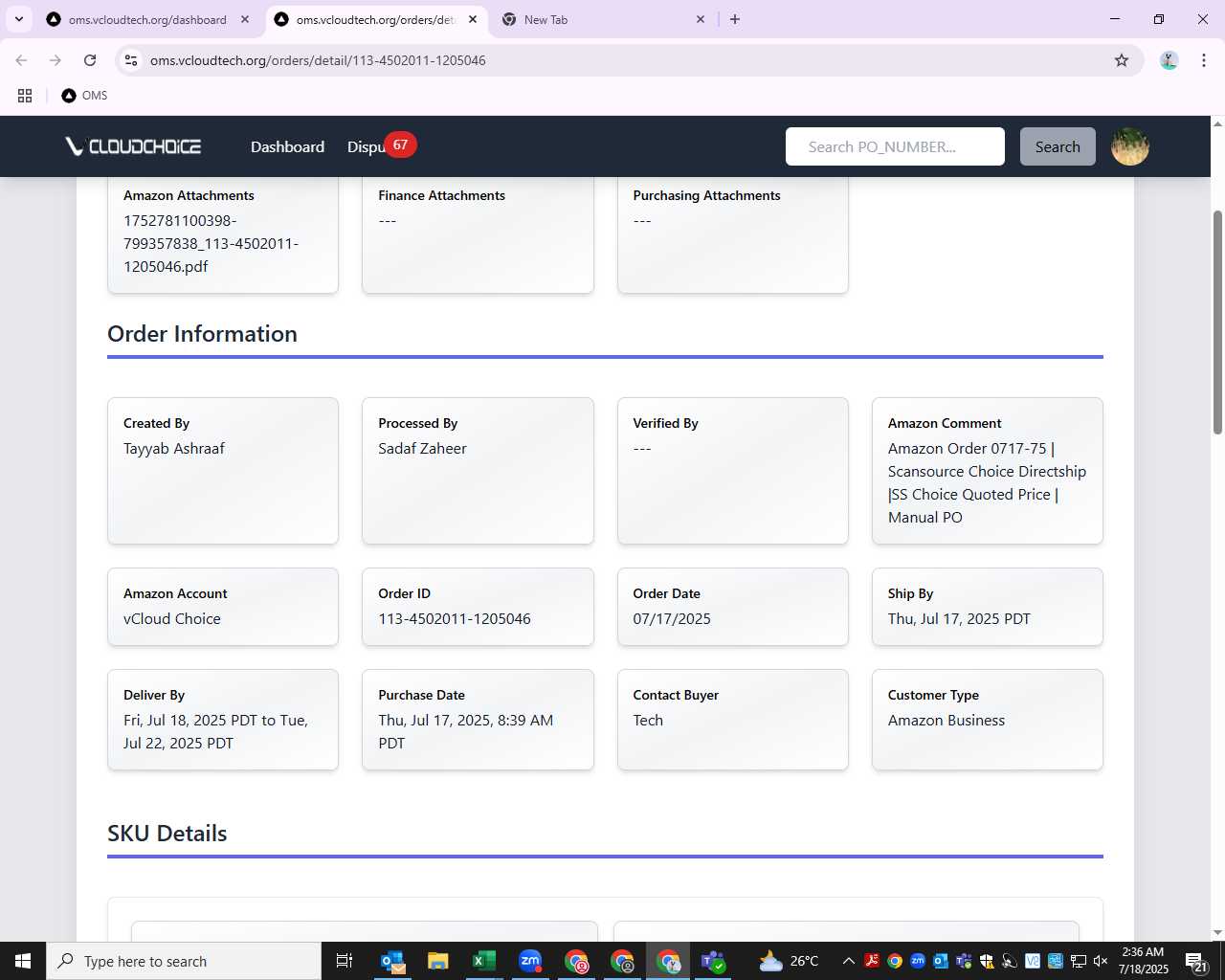Viewport: 1225px width, 980px height.
Task: Click the address bar URL
Action: (x=318, y=60)
